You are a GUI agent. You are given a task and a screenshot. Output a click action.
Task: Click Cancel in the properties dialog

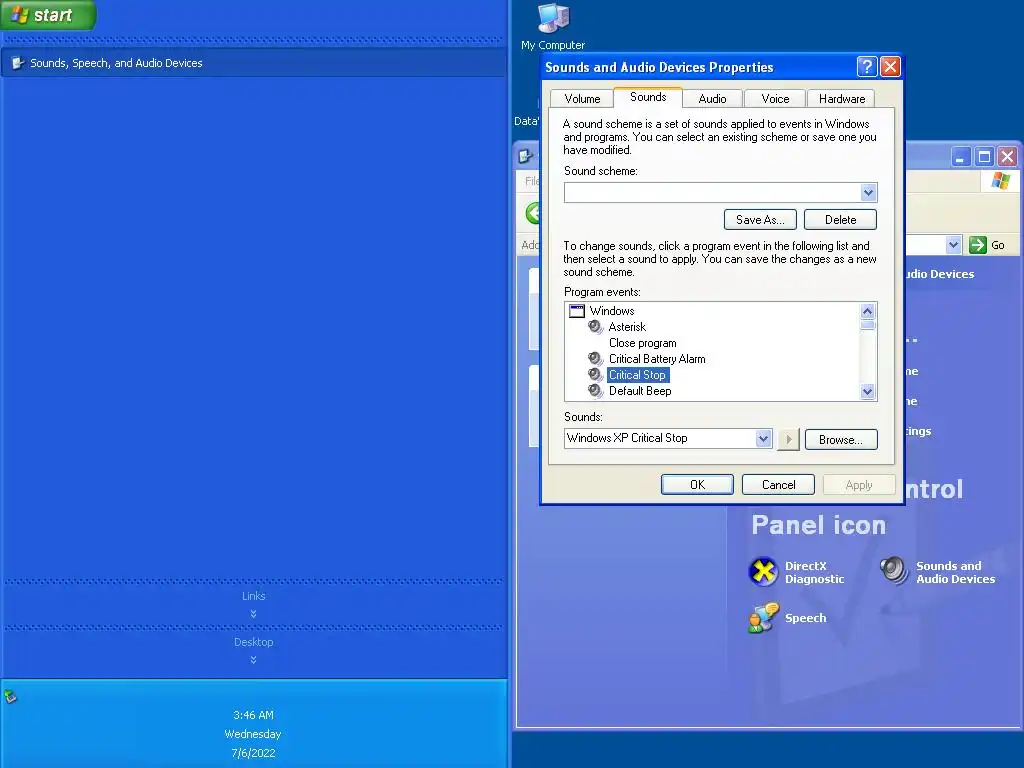pos(778,485)
